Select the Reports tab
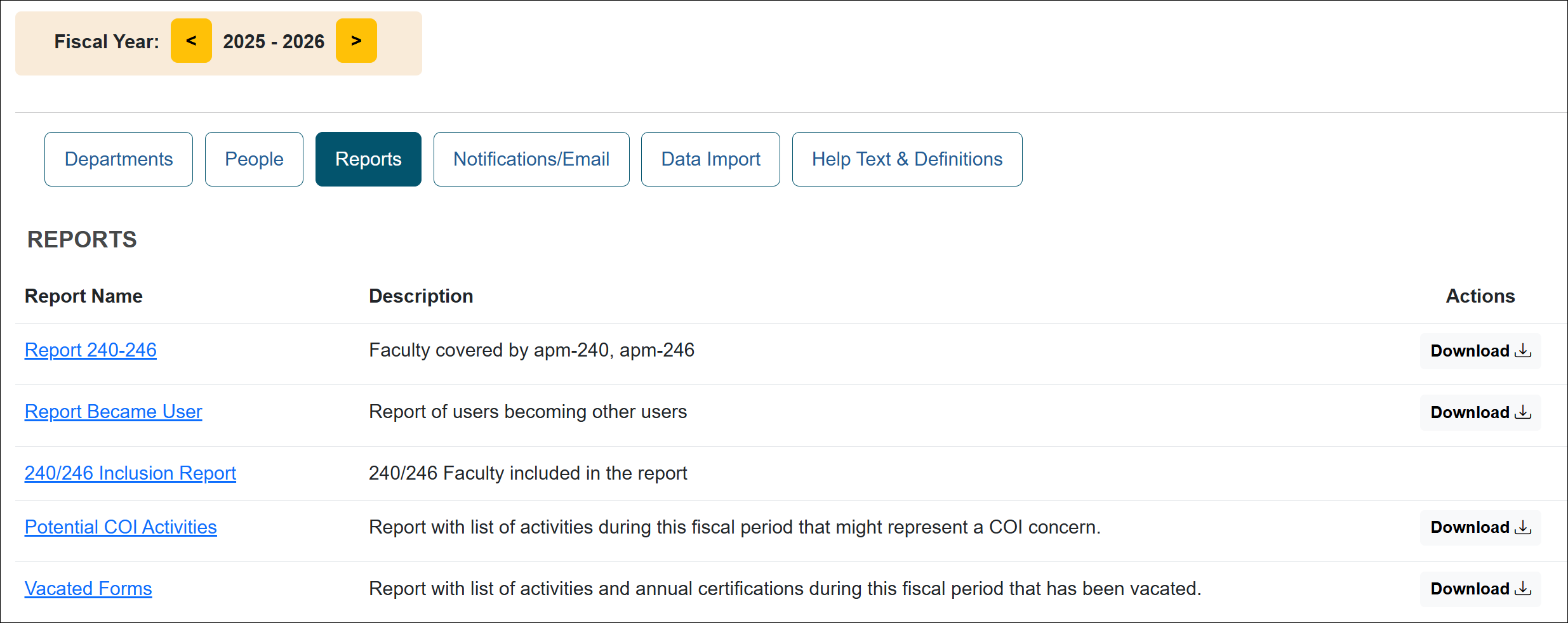Image resolution: width=1568 pixels, height=623 pixels. 368,159
